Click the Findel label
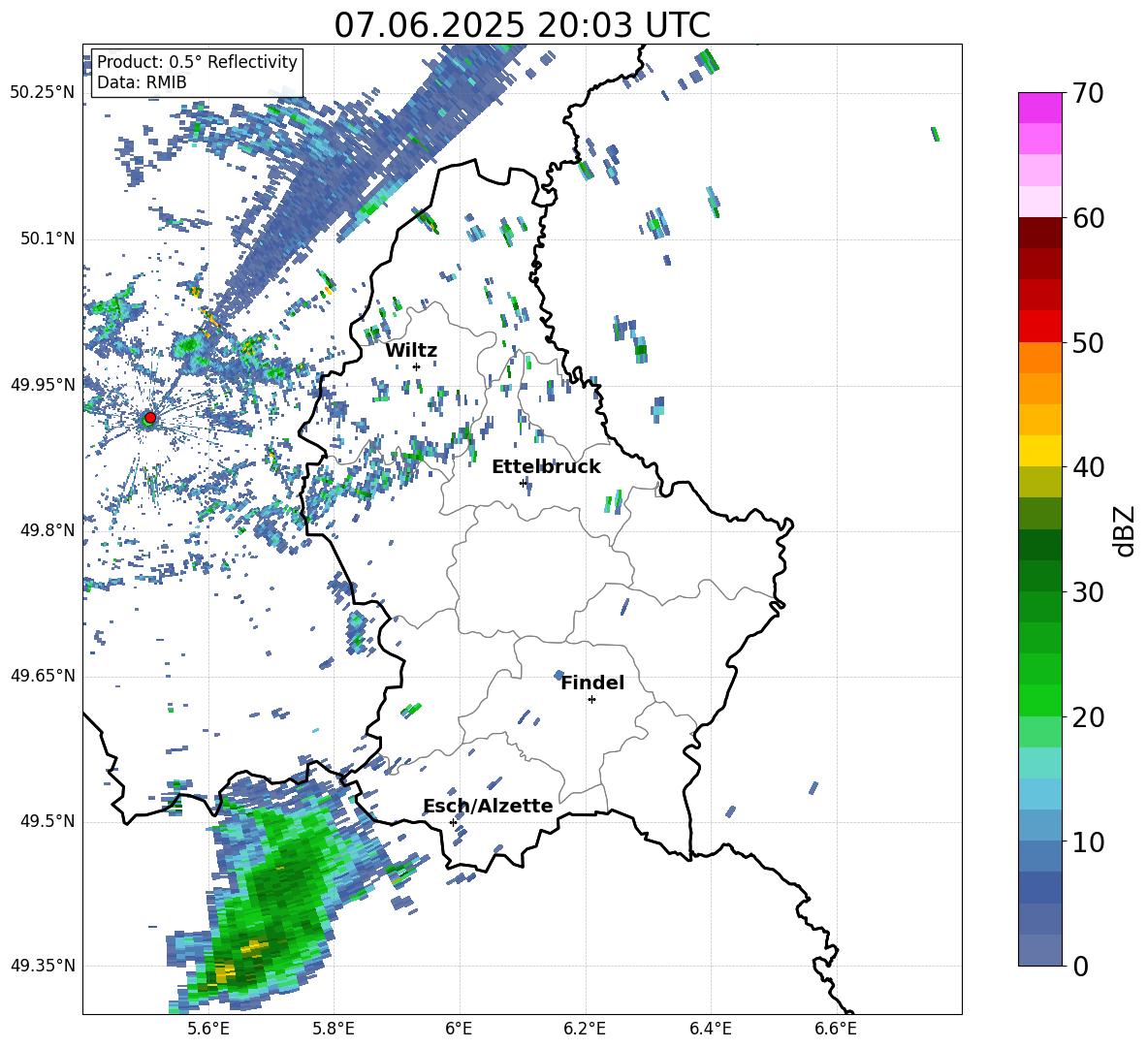Viewport: 1148px width, 1048px height. (592, 683)
